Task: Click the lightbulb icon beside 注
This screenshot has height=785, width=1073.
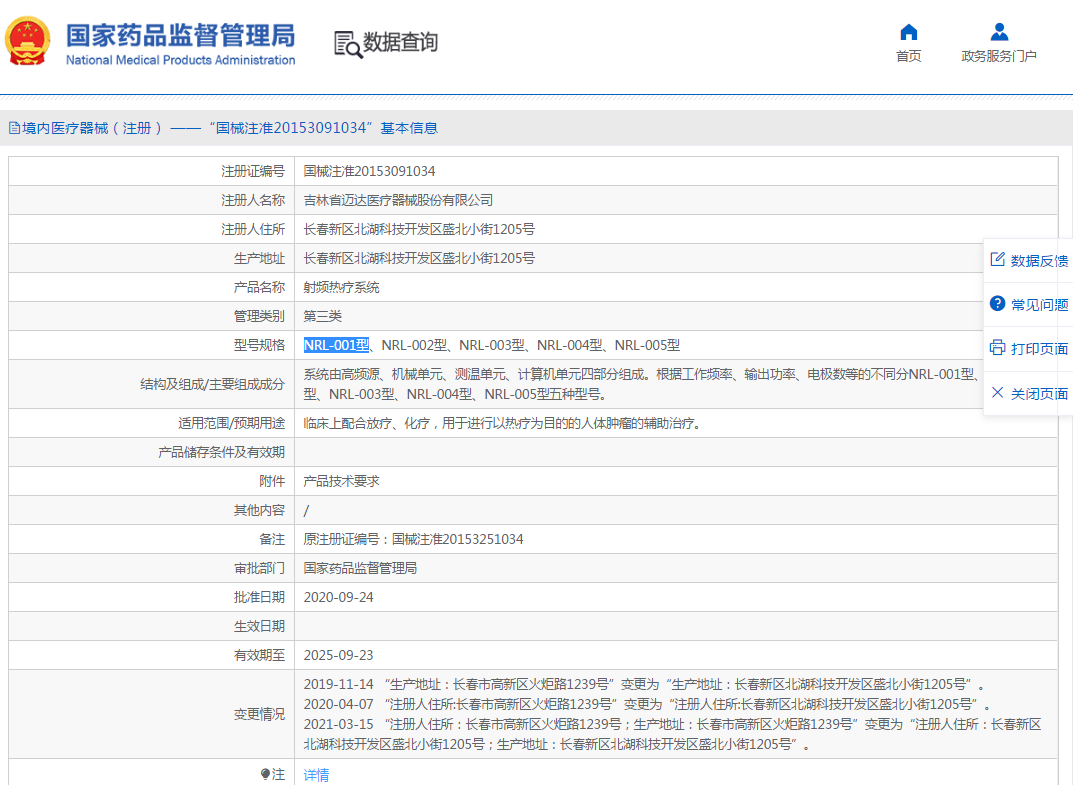Action: coord(266,774)
